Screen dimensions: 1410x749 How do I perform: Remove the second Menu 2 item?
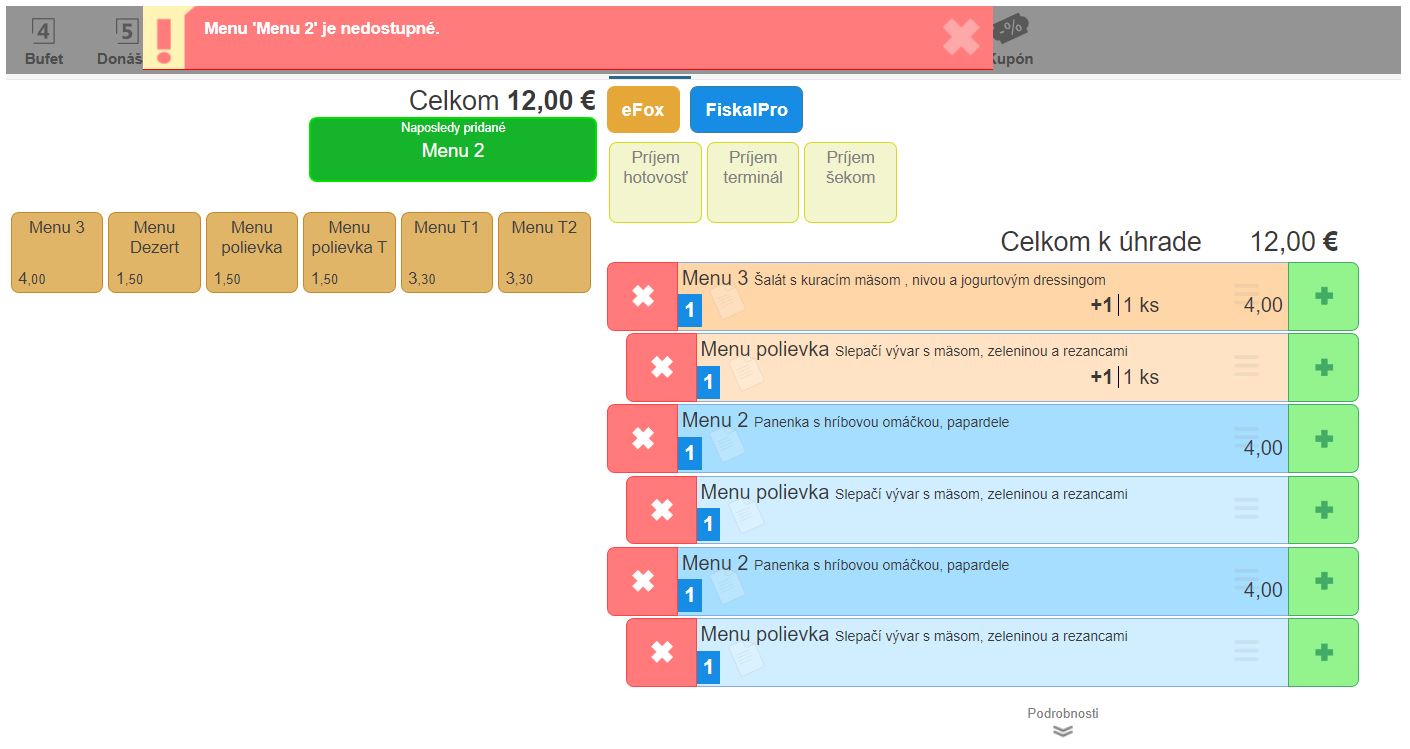pos(643,581)
